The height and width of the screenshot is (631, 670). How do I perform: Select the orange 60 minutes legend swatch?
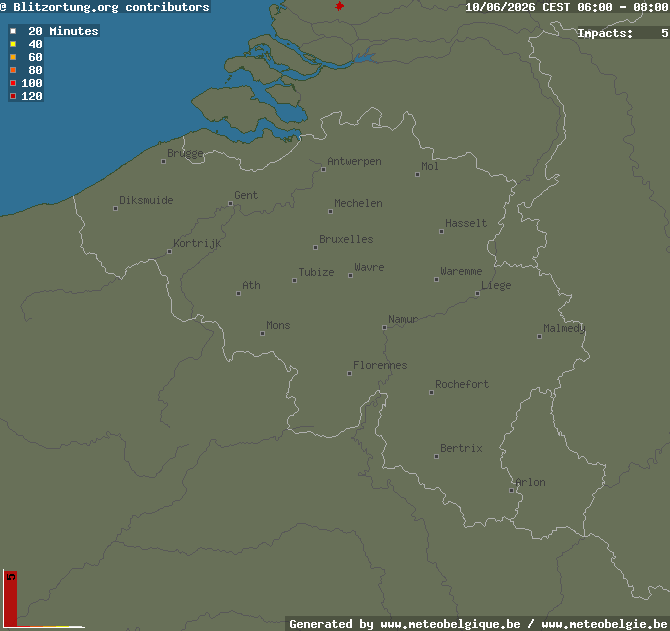(x=13, y=57)
